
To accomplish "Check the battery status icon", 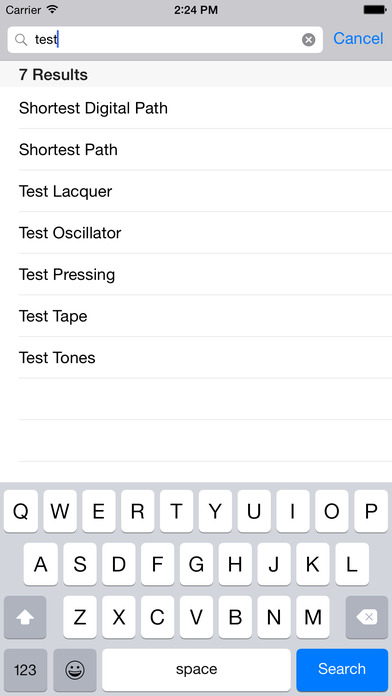I will tap(375, 9).
